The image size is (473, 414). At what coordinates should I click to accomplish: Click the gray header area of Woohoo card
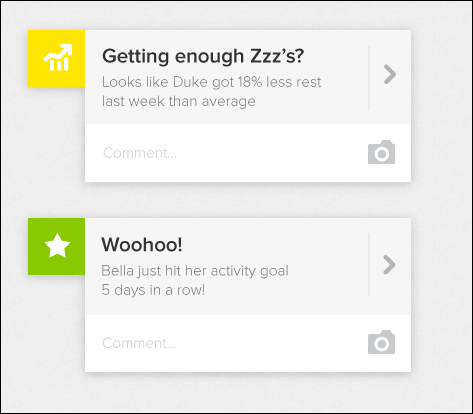point(248,267)
